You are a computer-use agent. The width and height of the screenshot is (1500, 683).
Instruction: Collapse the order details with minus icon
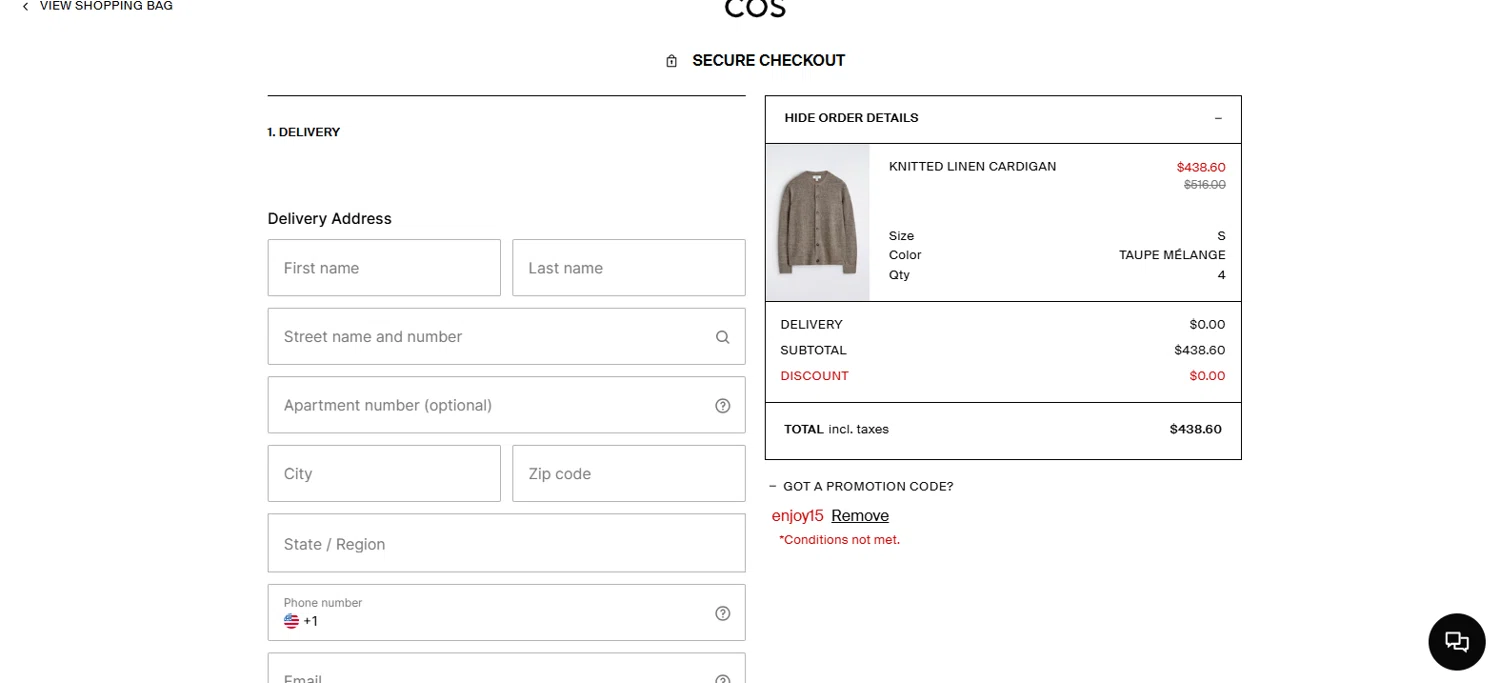point(1217,118)
